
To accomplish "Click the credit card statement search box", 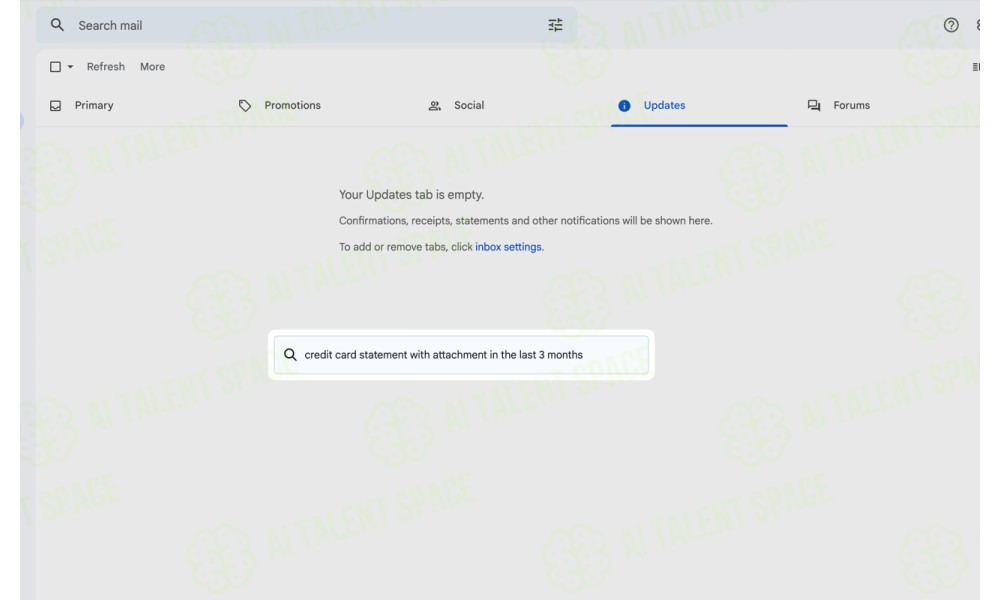I will click(x=461, y=355).
